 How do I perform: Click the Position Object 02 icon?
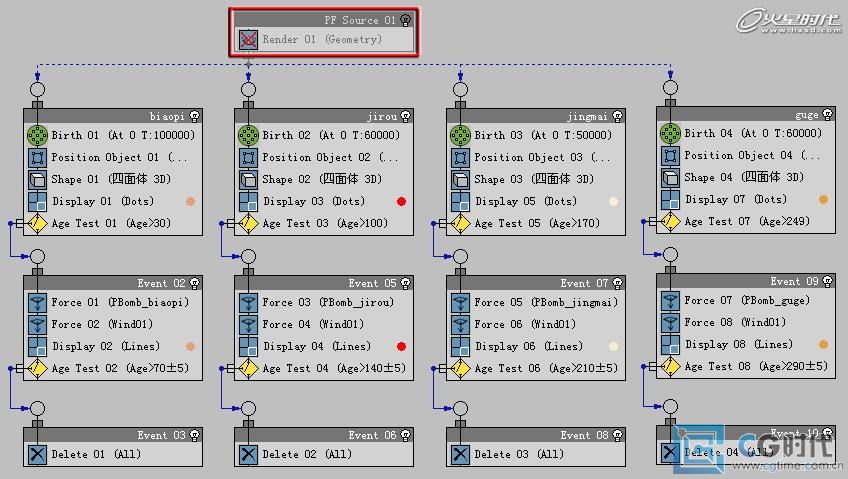[248, 157]
